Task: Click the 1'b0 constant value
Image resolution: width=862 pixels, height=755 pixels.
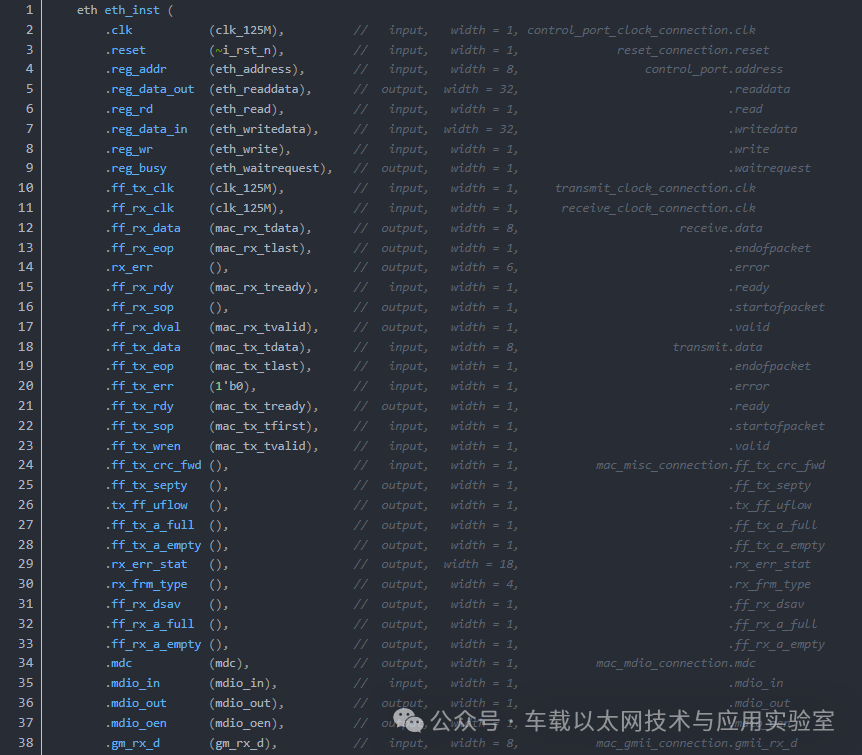Action: [x=229, y=387]
